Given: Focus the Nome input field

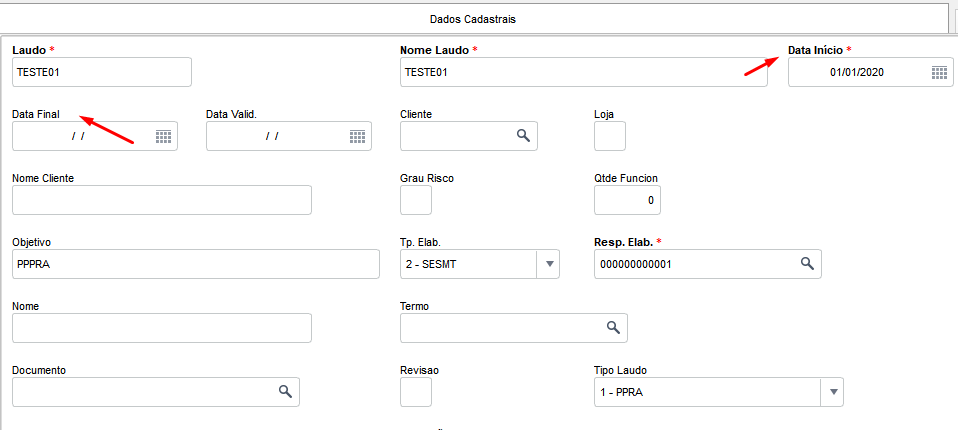Looking at the screenshot, I should click(x=162, y=328).
